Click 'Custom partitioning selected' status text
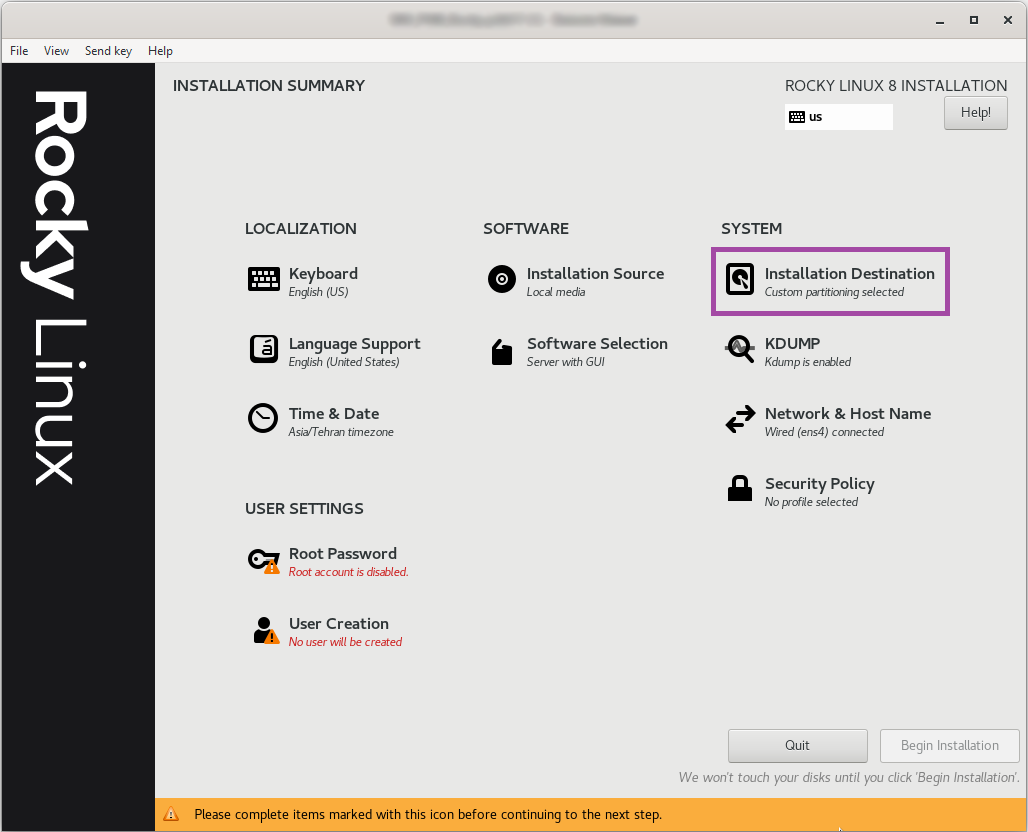Viewport: 1028px width, 832px height. coord(834,292)
